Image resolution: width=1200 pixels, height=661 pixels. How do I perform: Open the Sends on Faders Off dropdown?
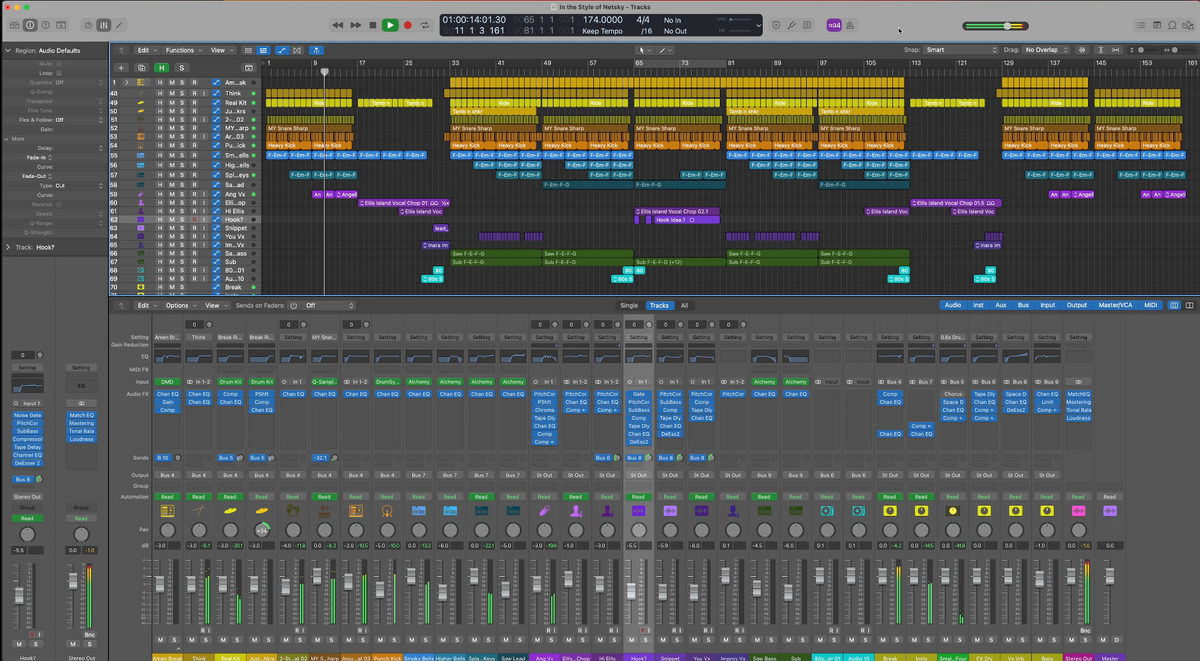[x=328, y=305]
